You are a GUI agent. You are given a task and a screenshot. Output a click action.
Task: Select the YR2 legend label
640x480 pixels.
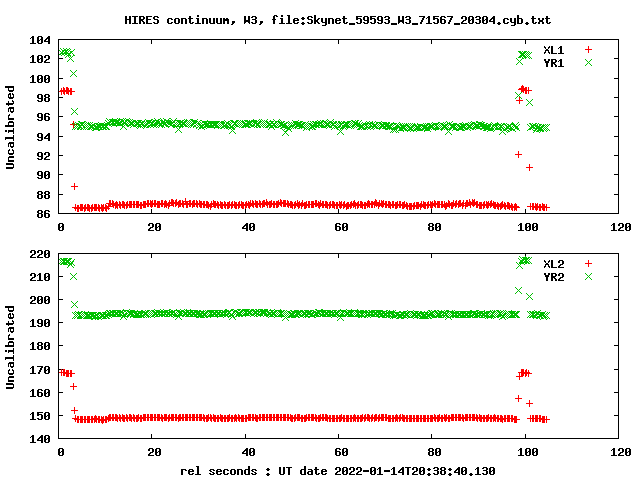click(553, 277)
